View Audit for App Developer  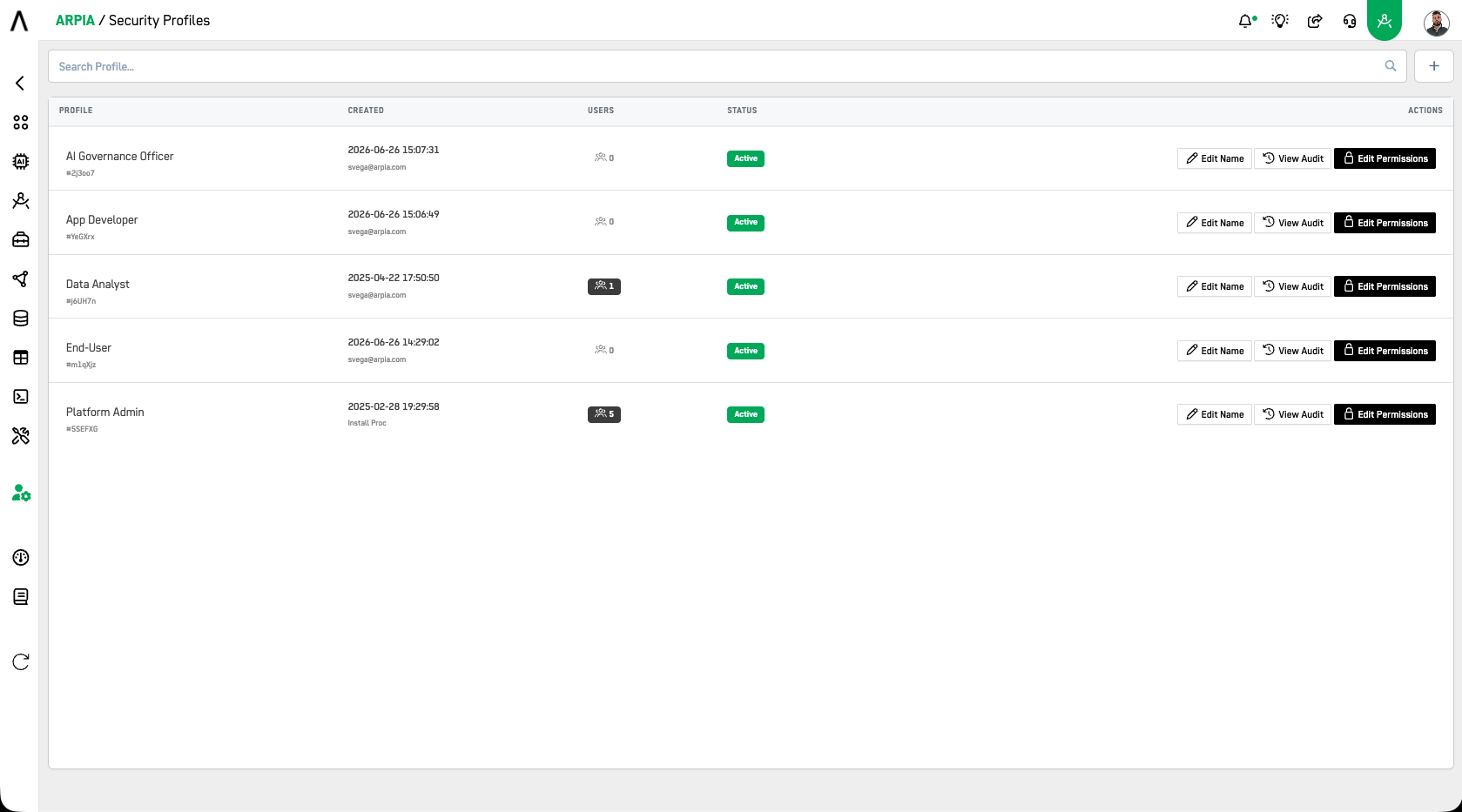click(1293, 223)
